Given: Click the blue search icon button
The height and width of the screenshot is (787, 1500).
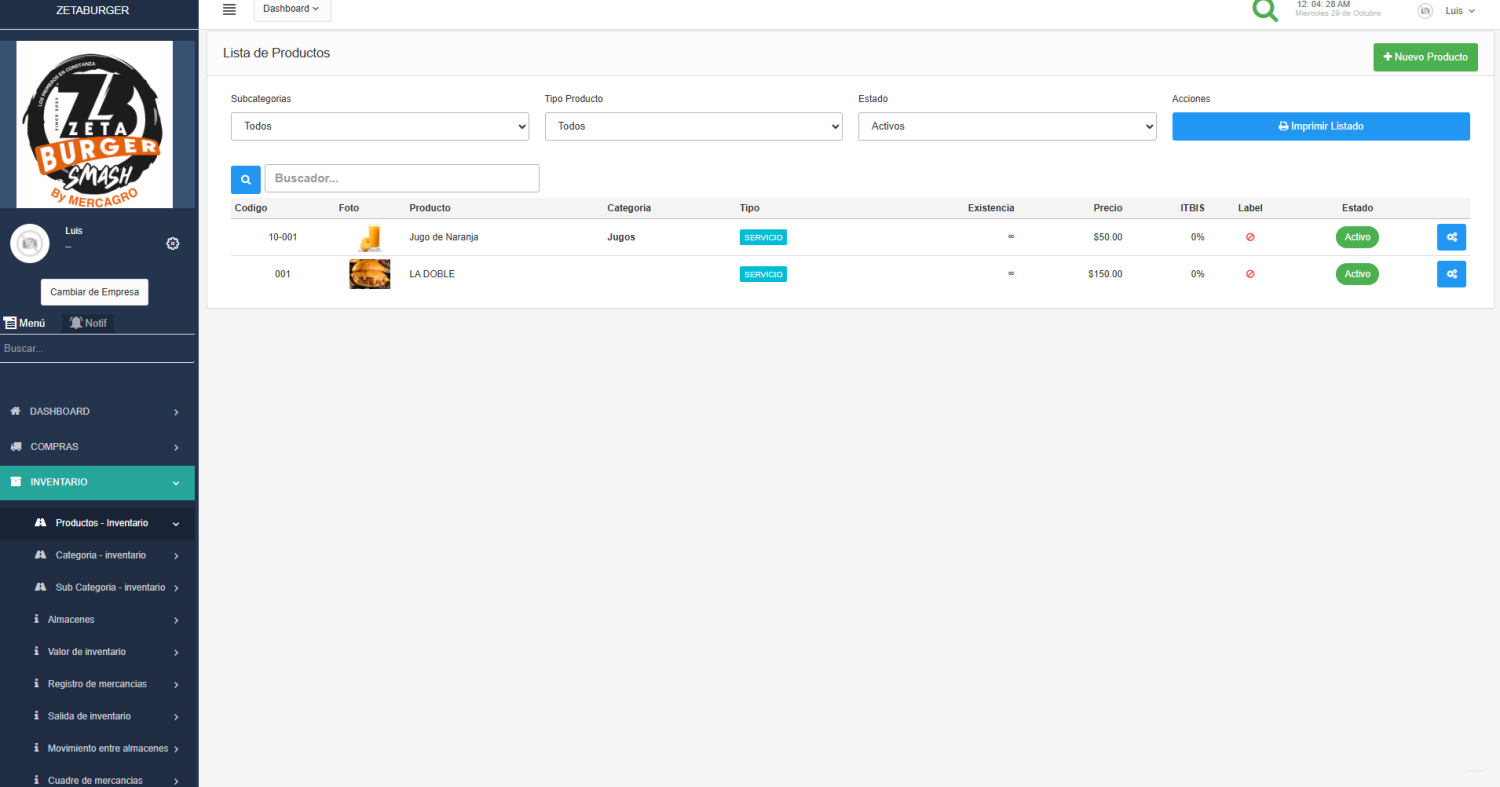Looking at the screenshot, I should pyautogui.click(x=245, y=179).
